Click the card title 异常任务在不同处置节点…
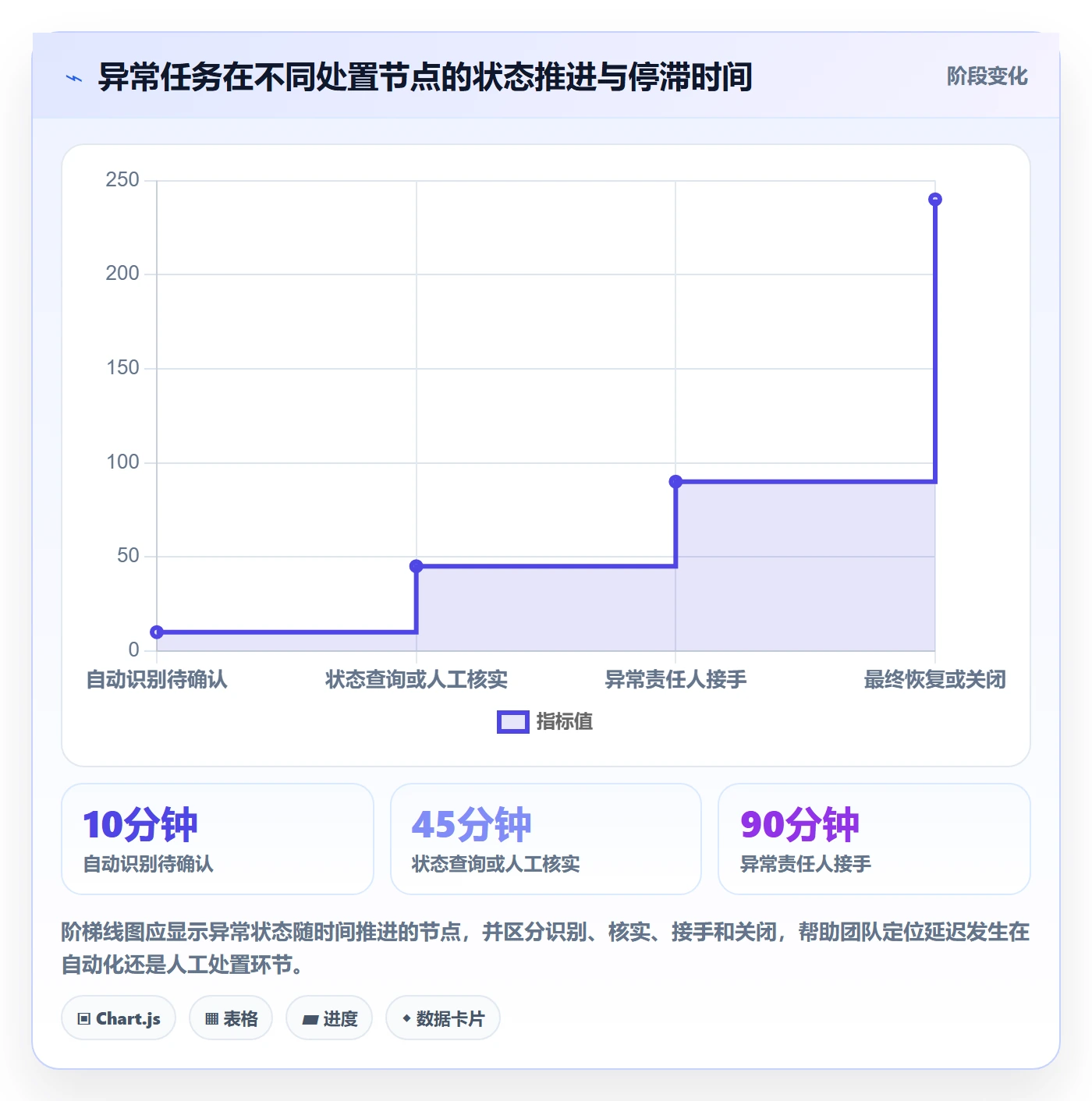The height and width of the screenshot is (1101, 1092). coord(425,77)
